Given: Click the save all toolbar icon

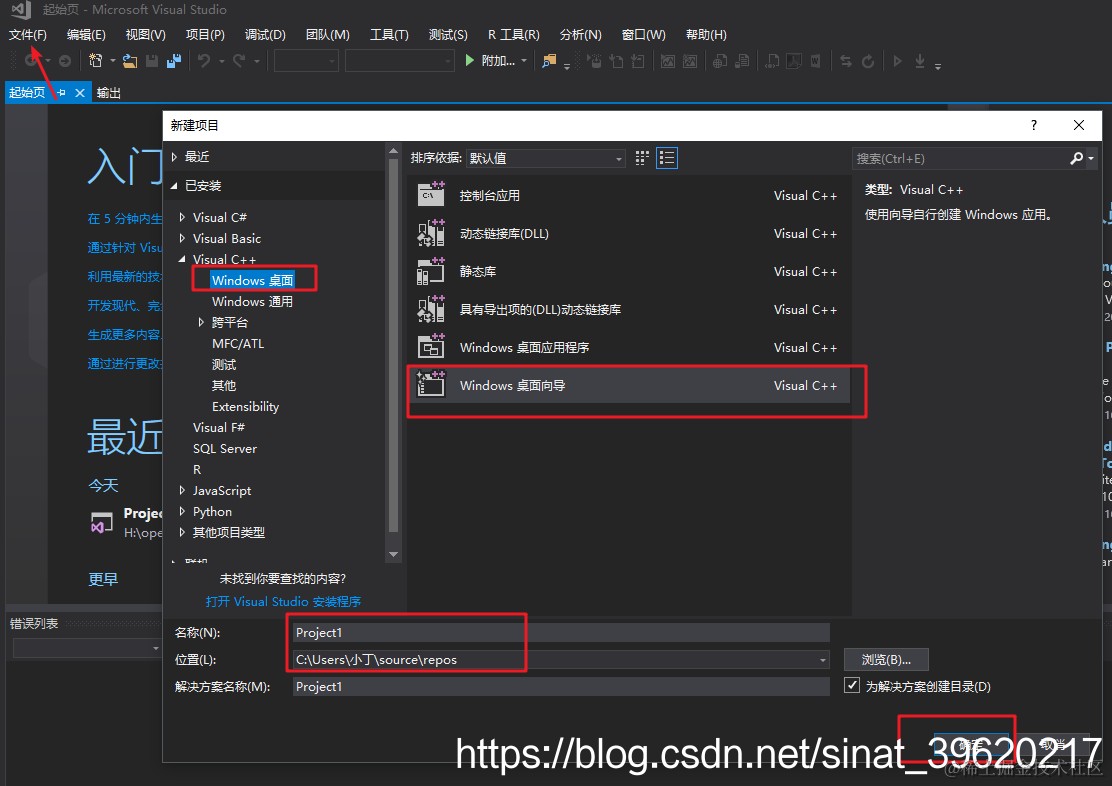Looking at the screenshot, I should coord(174,61).
